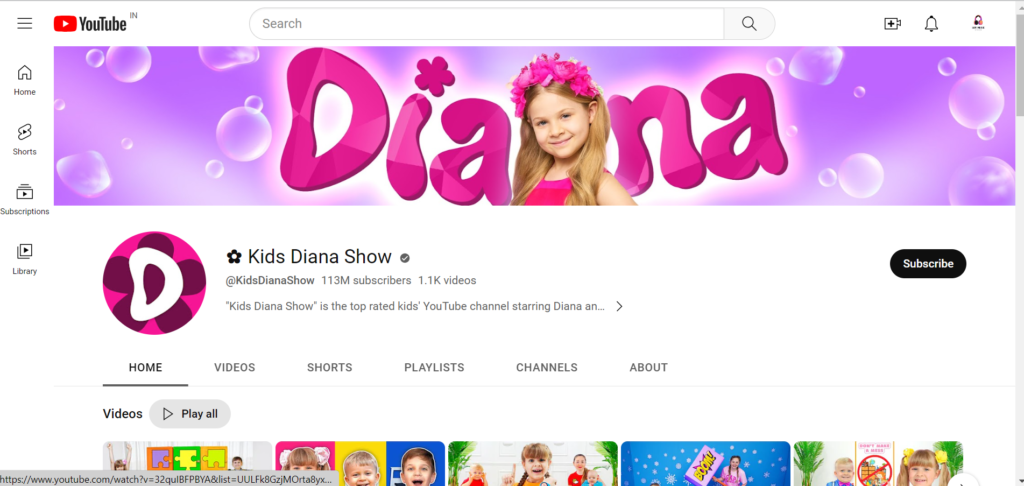
Task: Switch to the SHORTS tab
Action: pos(330,368)
